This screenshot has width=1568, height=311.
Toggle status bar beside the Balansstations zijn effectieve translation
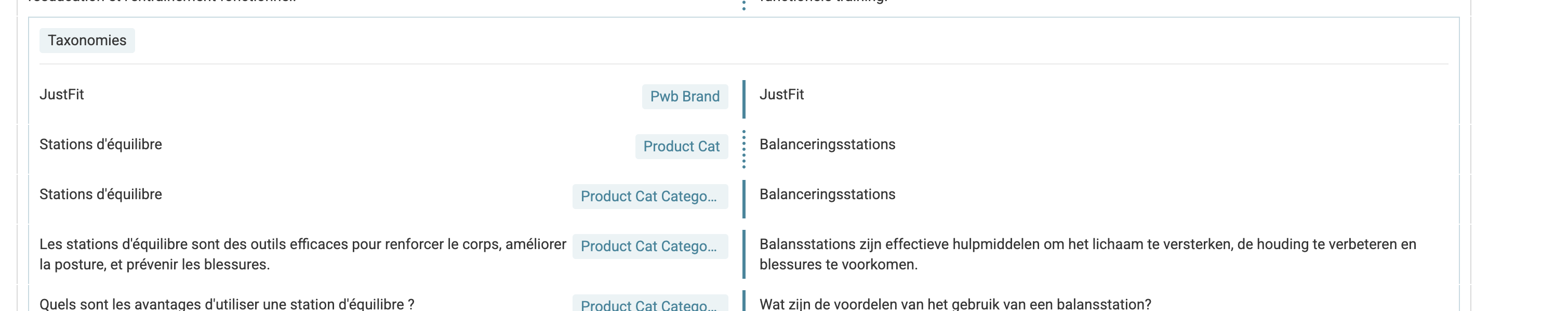click(744, 254)
